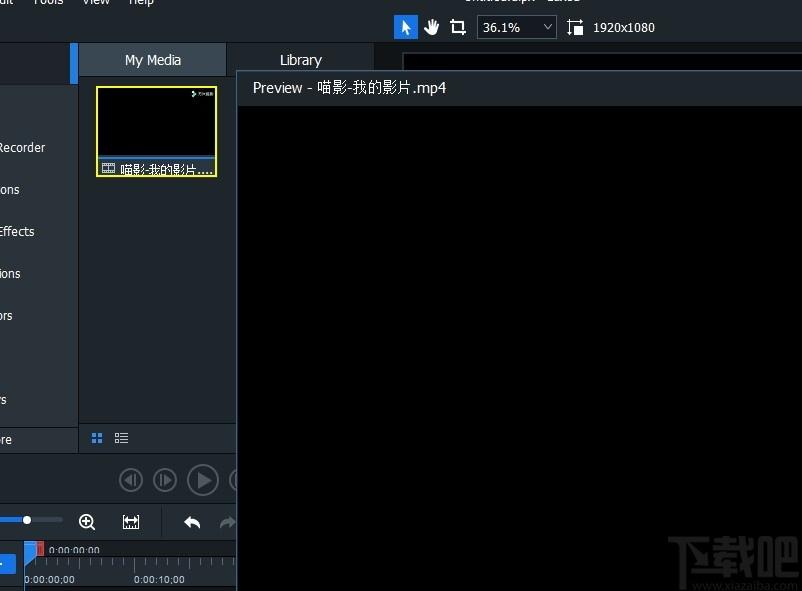Image resolution: width=802 pixels, height=591 pixels.
Task: Switch to the My Media tab
Action: click(x=152, y=60)
